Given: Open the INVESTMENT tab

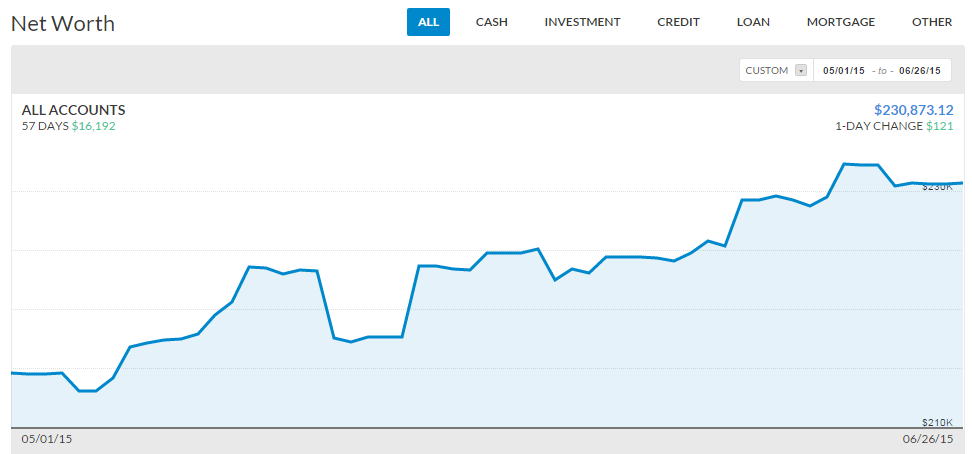Looking at the screenshot, I should tap(582, 22).
